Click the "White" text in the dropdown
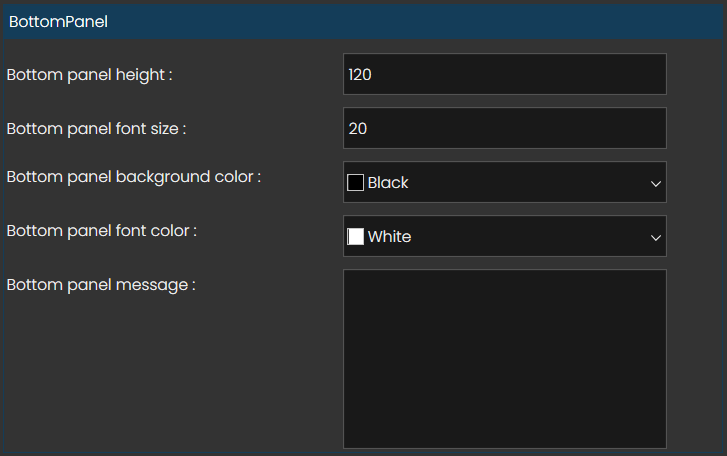This screenshot has width=727, height=456. (389, 237)
